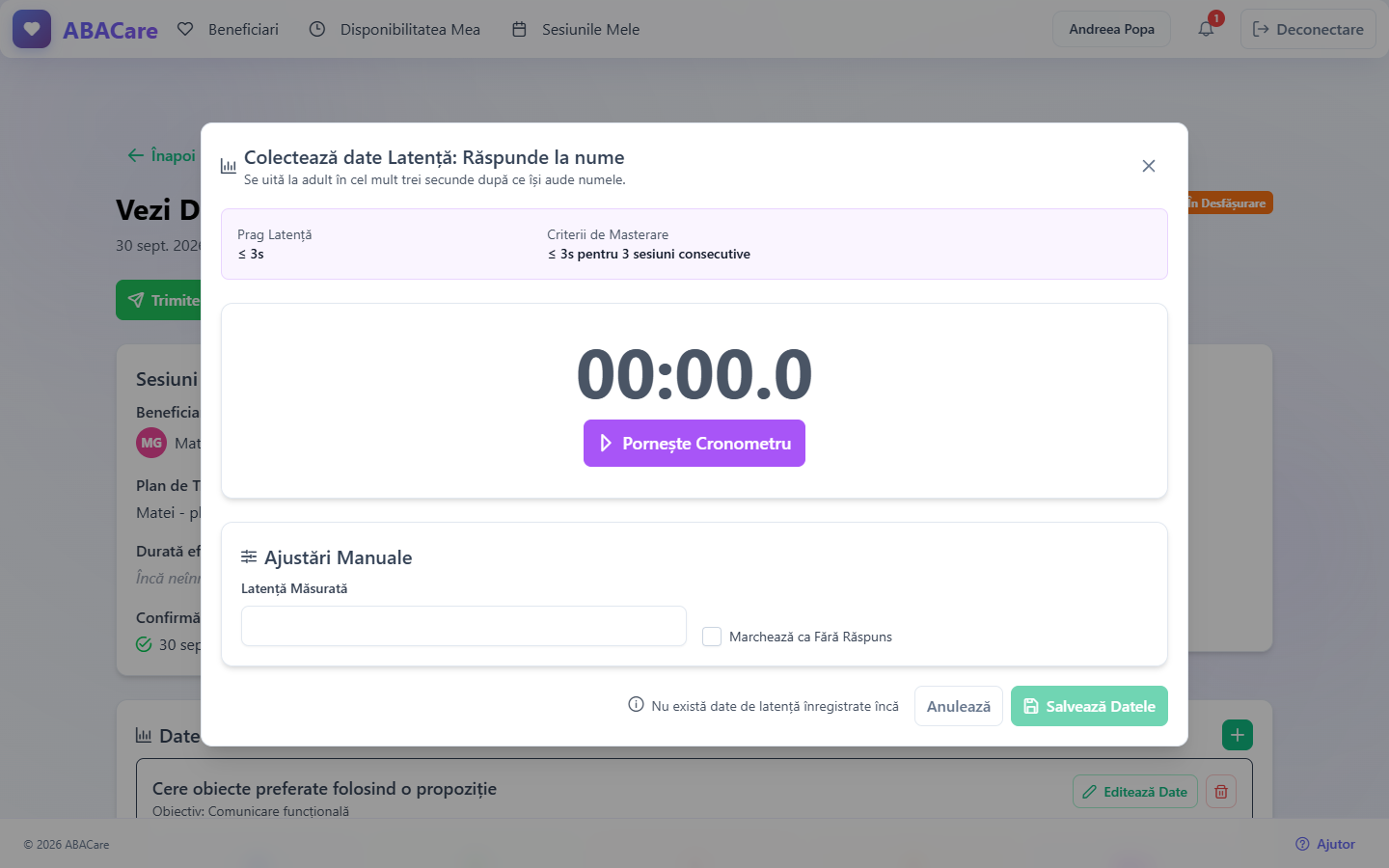Click the Criterii de Masterare value text
Image resolution: width=1389 pixels, height=868 pixels.
click(649, 255)
